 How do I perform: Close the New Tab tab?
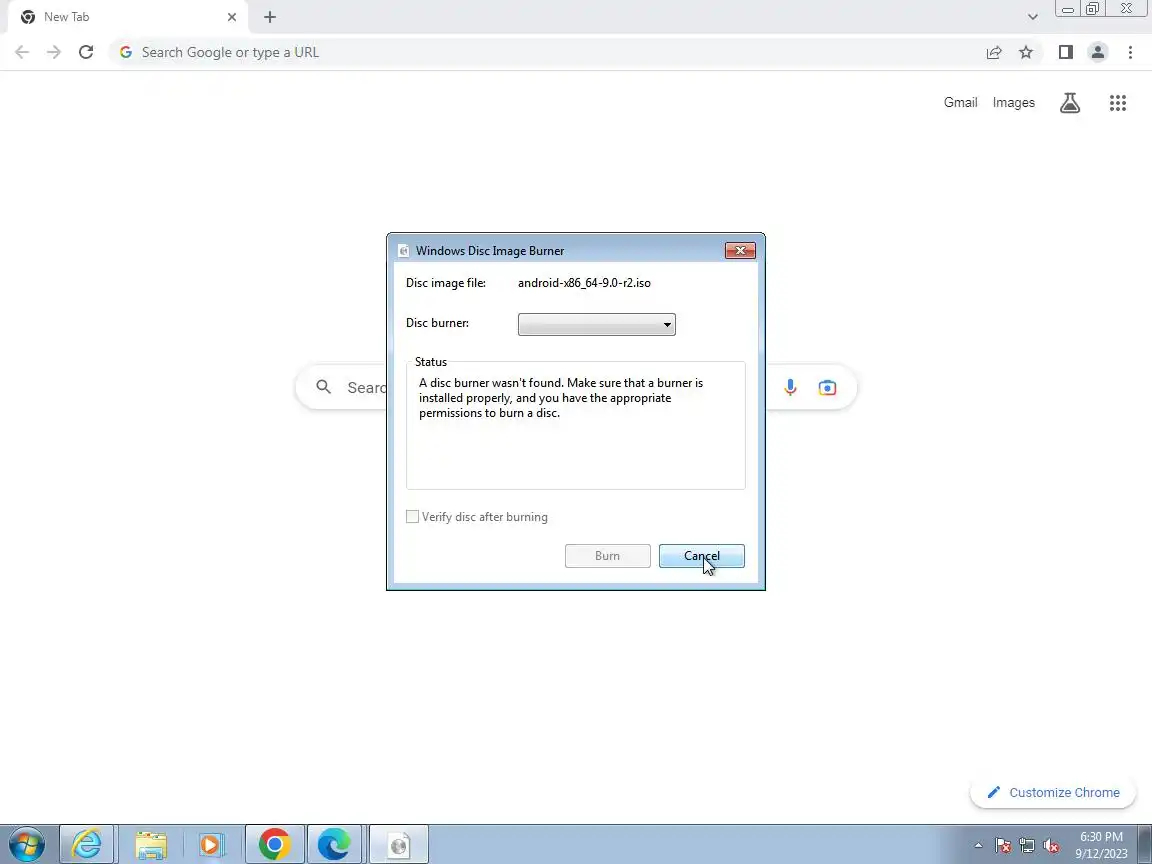point(231,17)
